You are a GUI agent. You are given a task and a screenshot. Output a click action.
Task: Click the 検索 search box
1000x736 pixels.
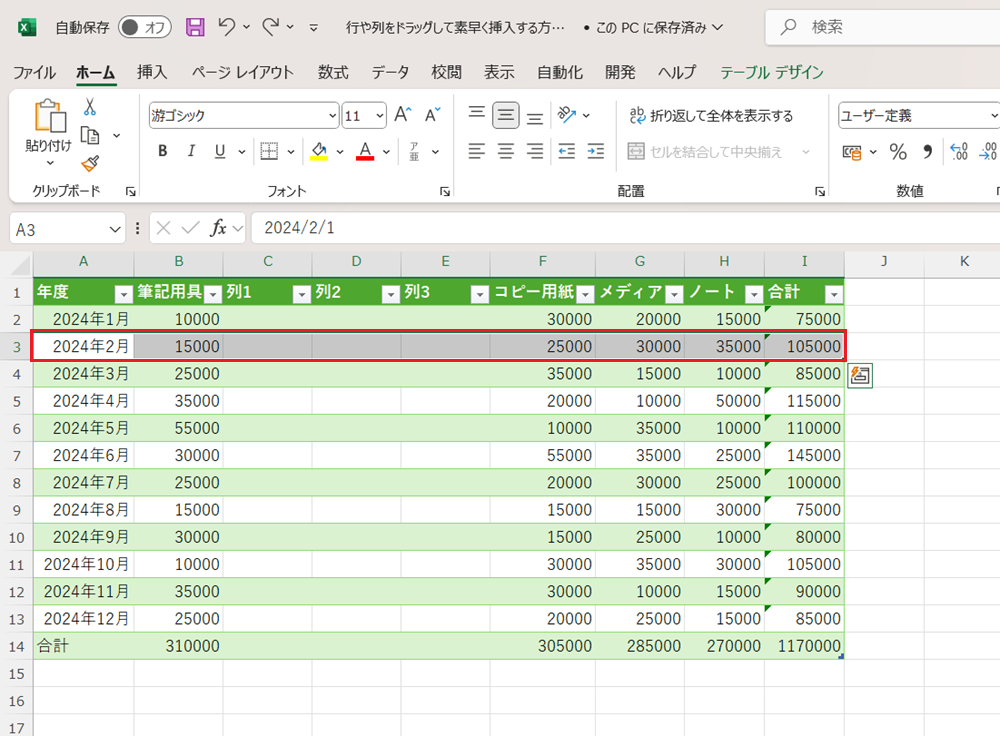(x=883, y=27)
